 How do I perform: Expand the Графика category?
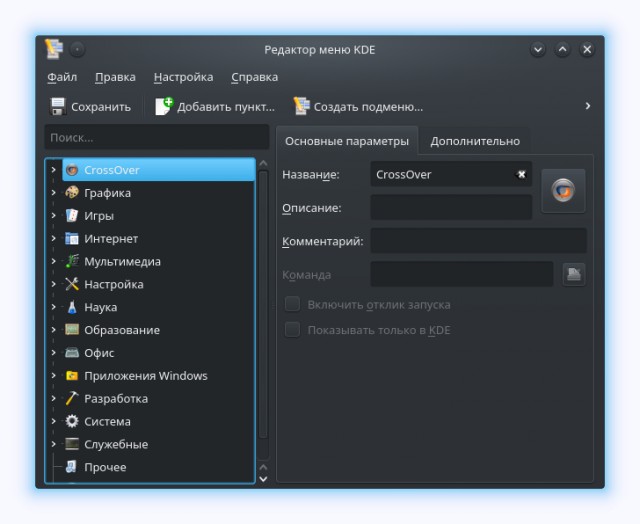tap(53, 192)
